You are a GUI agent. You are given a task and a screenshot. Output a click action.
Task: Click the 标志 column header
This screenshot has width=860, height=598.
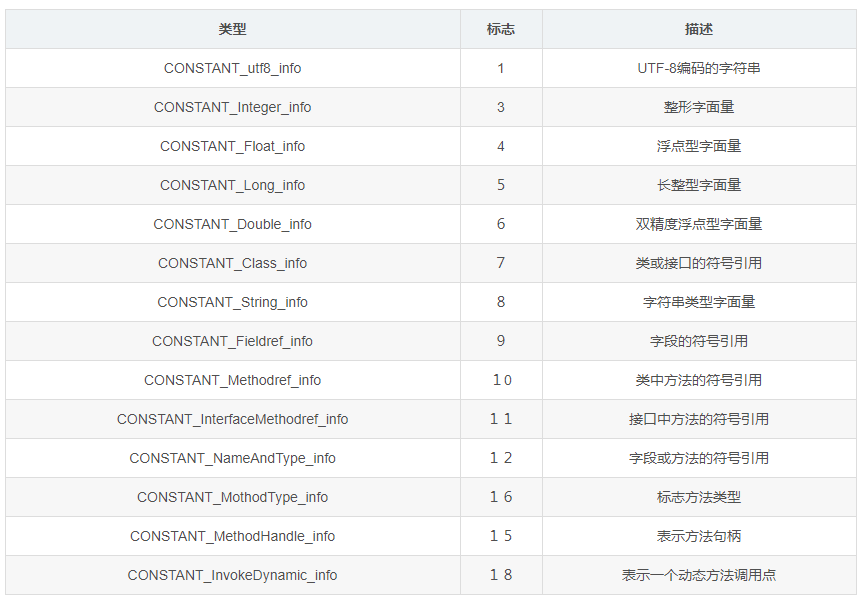(501, 29)
